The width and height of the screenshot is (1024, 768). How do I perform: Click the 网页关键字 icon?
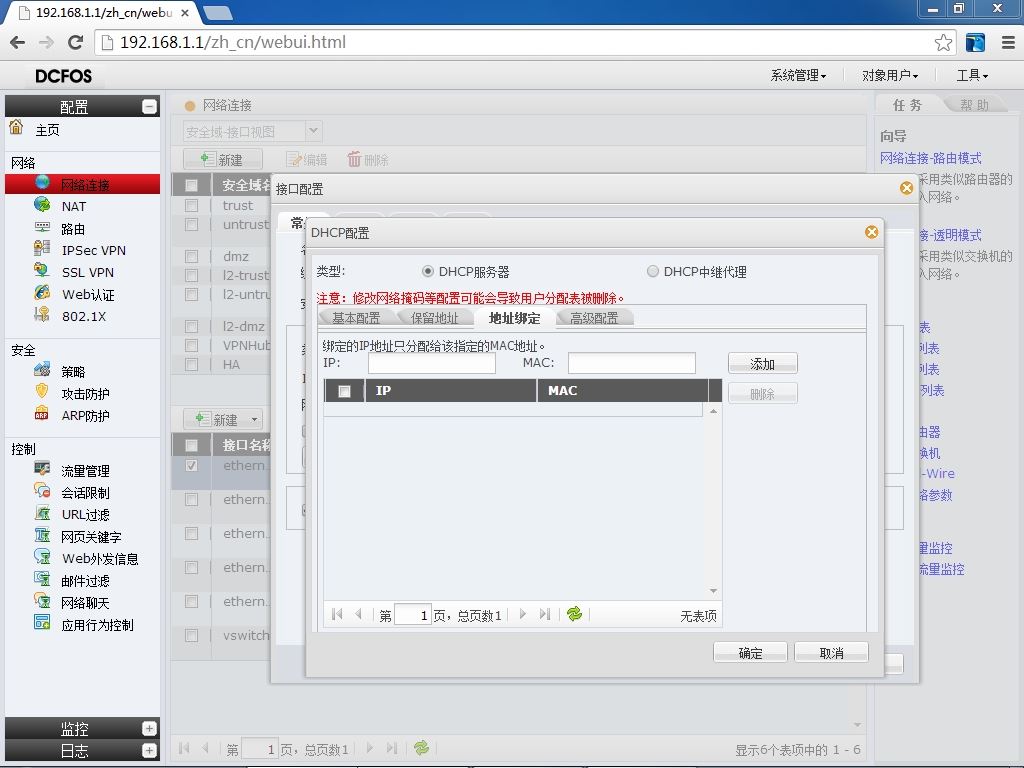tap(42, 536)
